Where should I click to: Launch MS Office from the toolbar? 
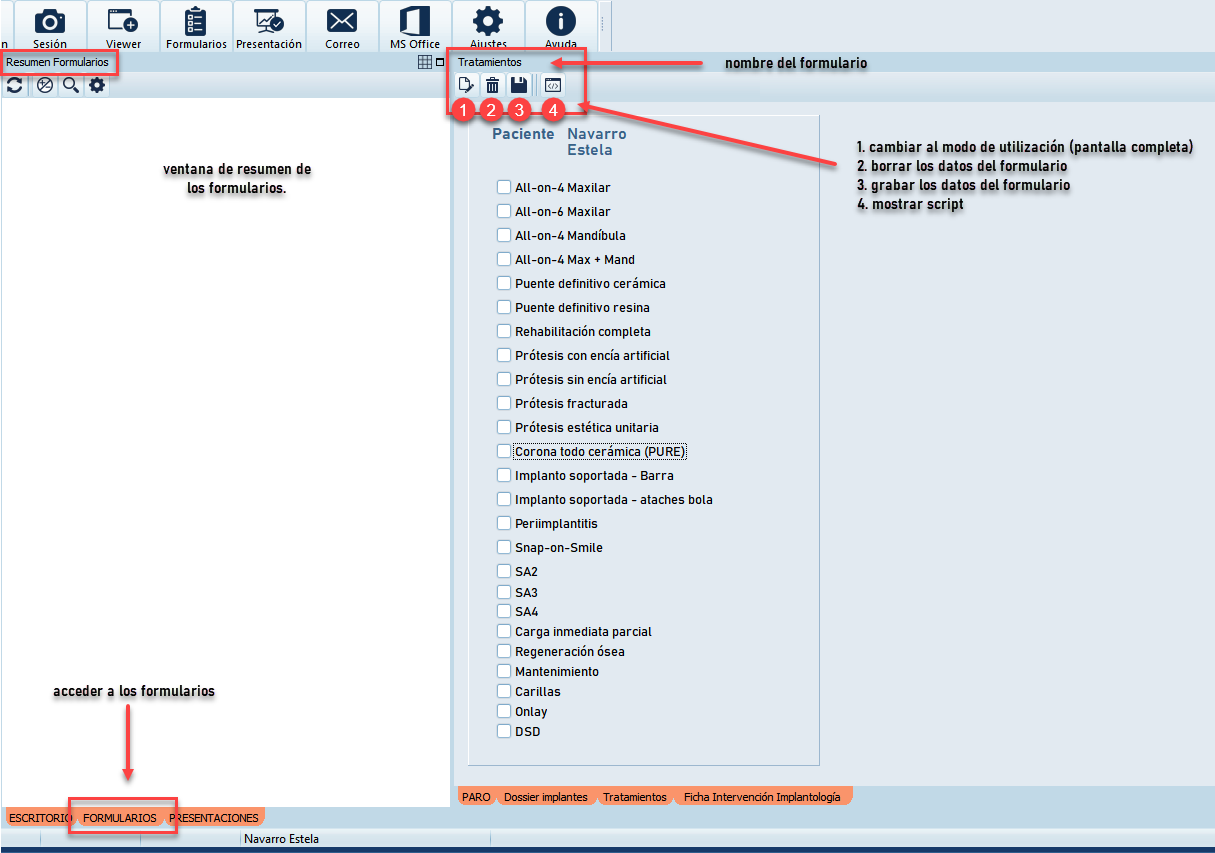(x=415, y=26)
